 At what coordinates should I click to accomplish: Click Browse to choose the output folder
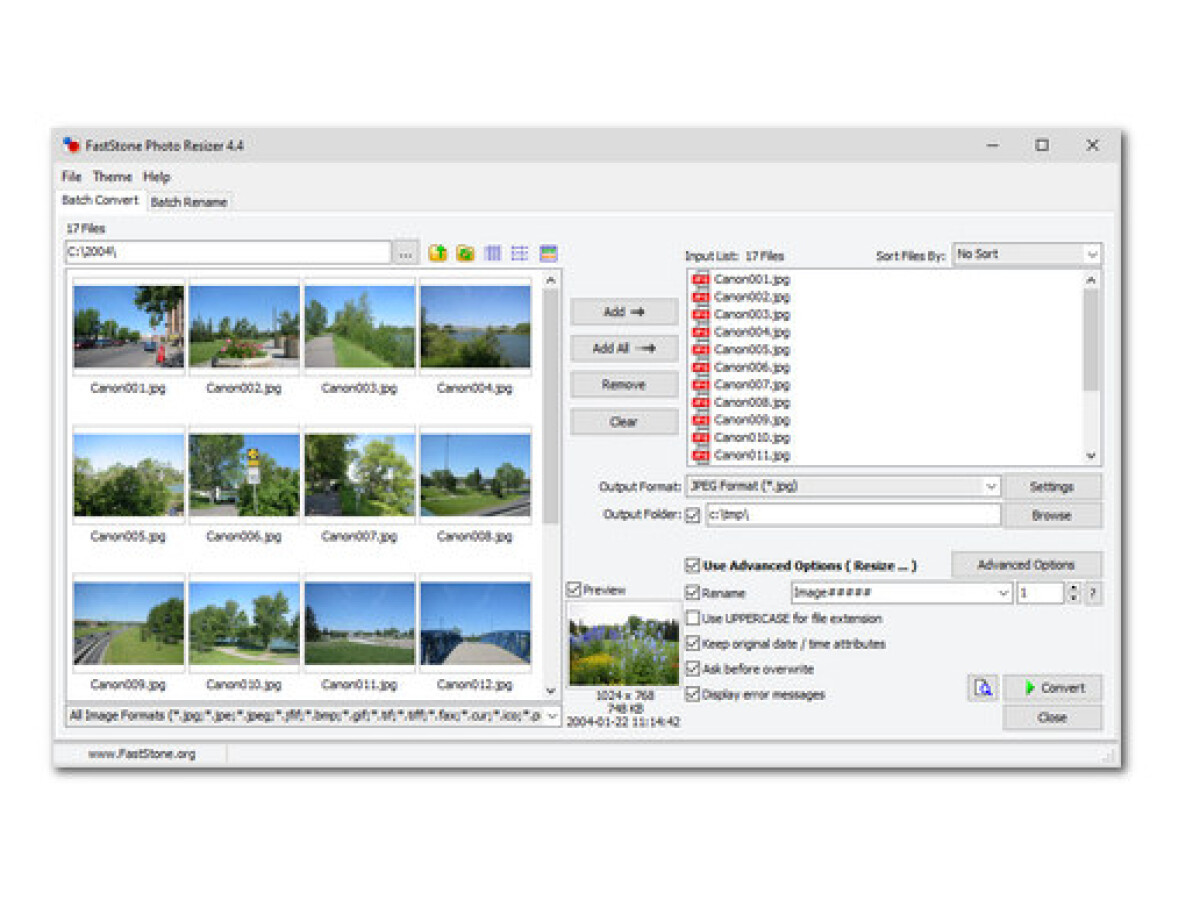pos(1052,516)
